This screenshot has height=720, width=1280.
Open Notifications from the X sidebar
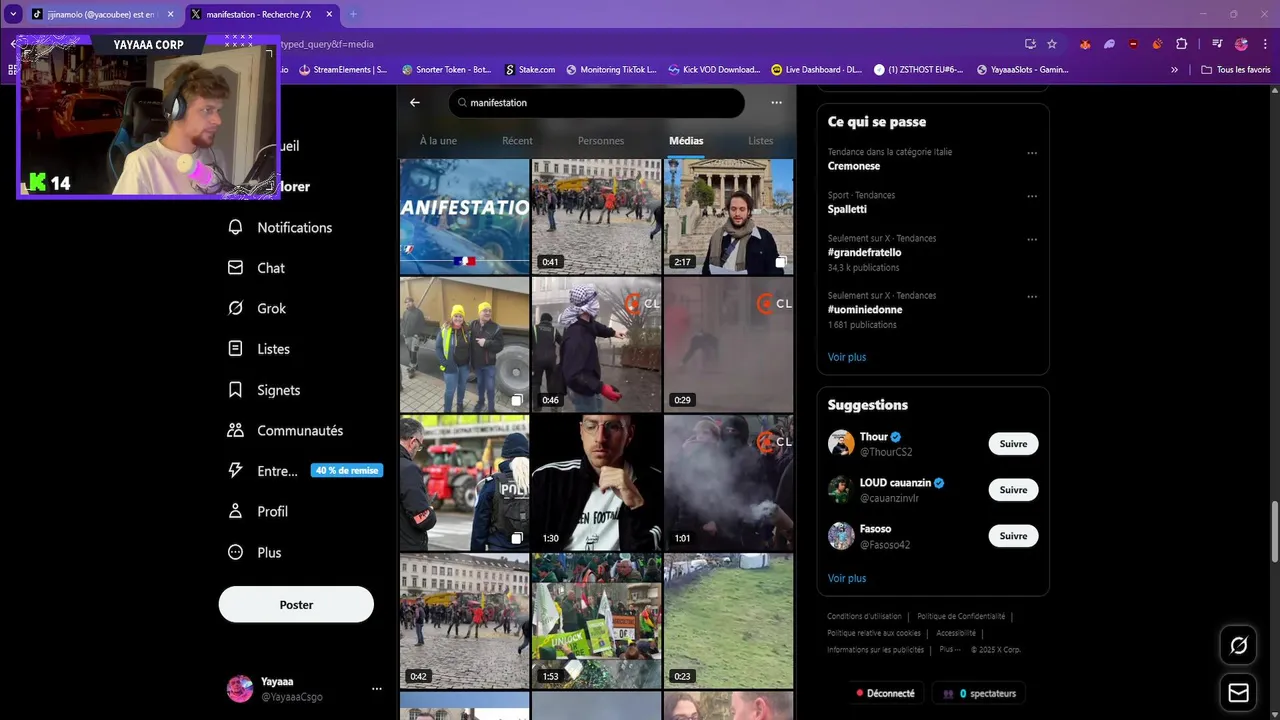(x=280, y=227)
